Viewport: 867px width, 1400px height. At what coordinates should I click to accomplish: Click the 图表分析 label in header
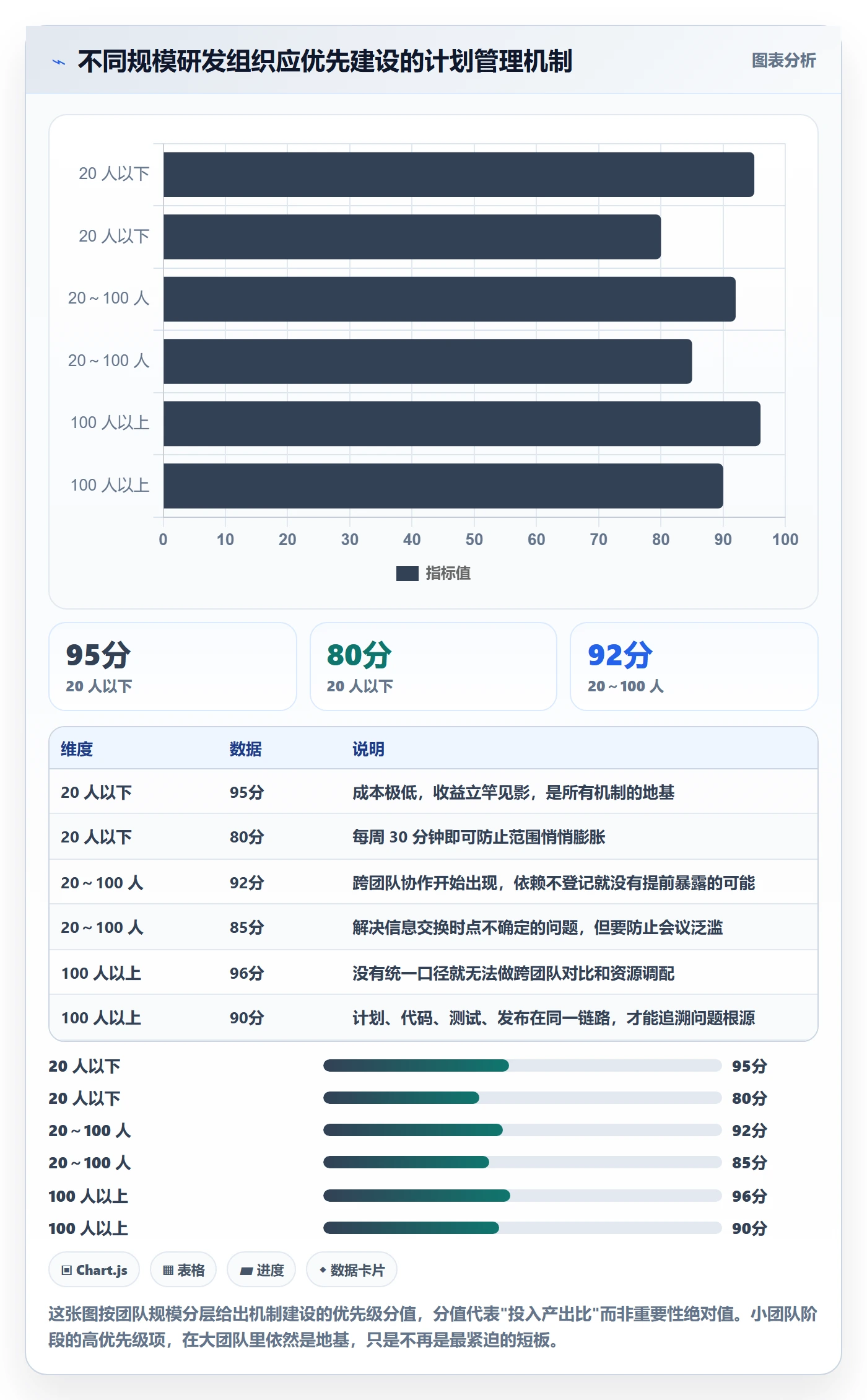point(783,61)
